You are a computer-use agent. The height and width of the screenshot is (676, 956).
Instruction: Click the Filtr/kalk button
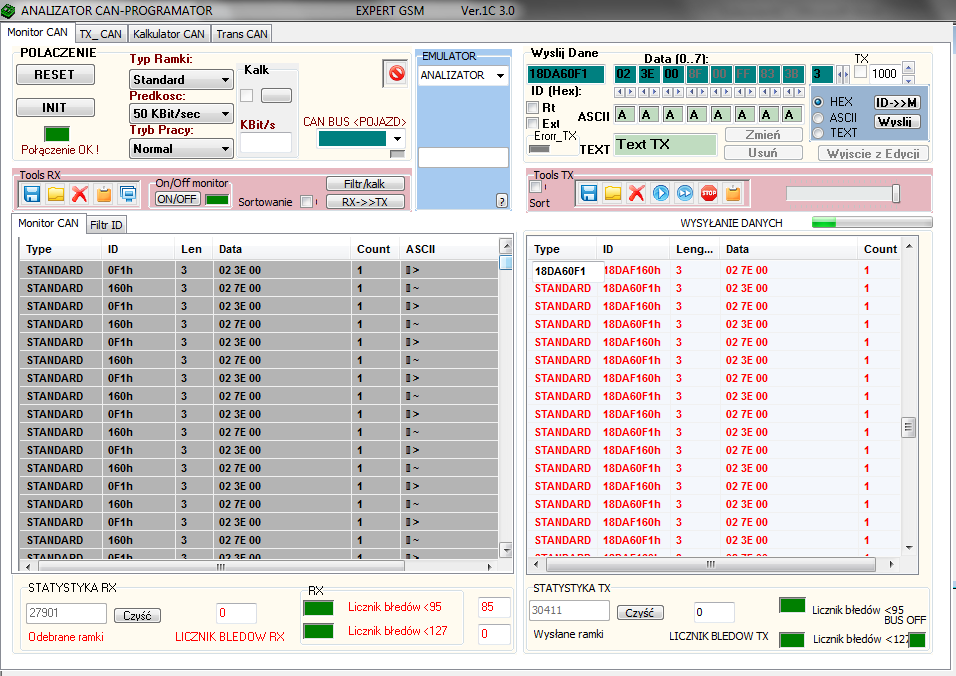point(365,183)
